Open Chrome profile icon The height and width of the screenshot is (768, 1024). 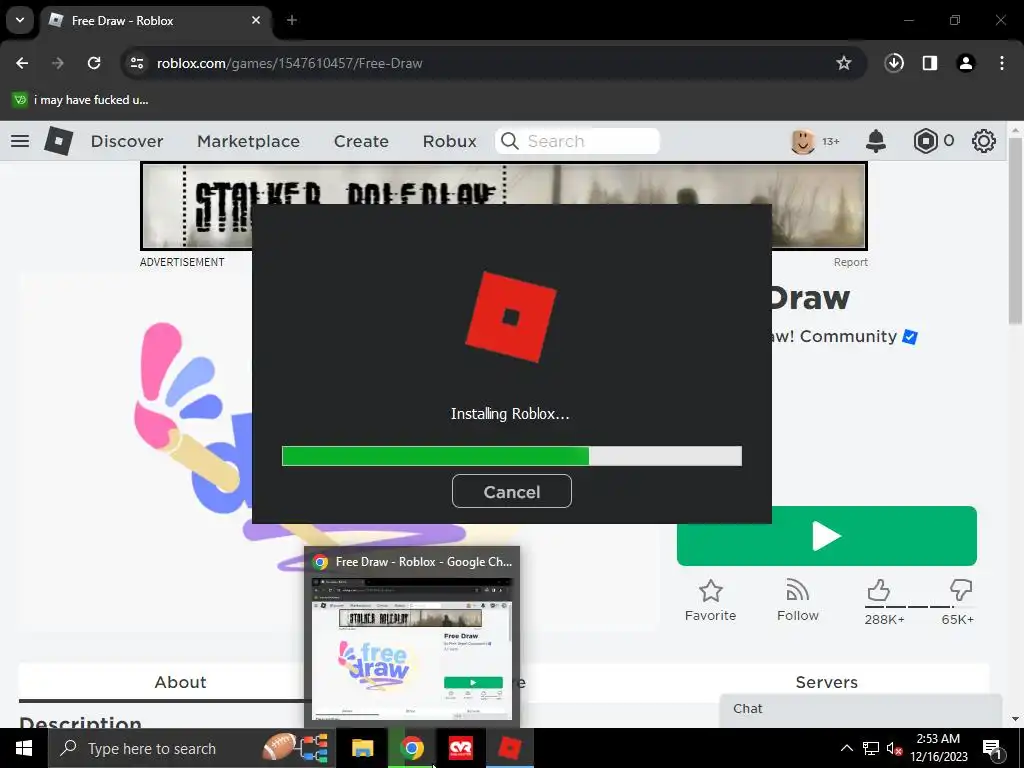point(966,63)
